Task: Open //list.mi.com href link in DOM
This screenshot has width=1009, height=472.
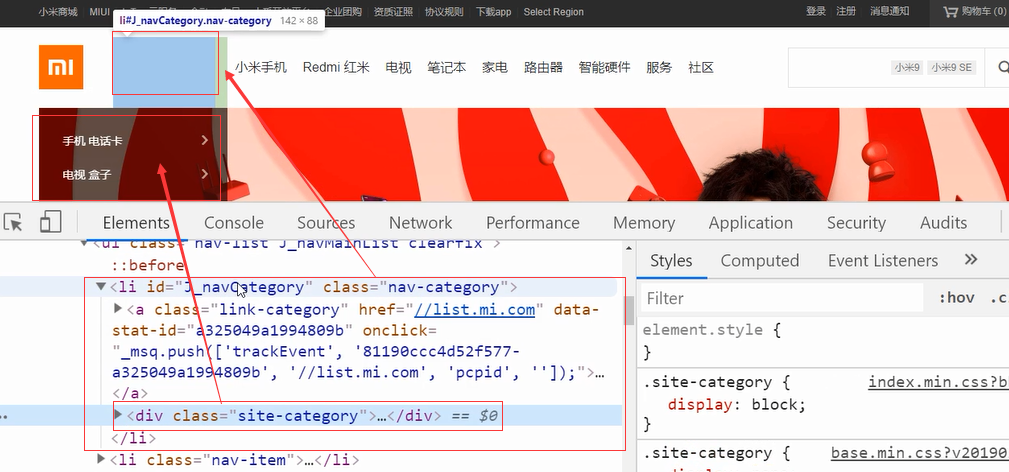Action: coord(475,310)
